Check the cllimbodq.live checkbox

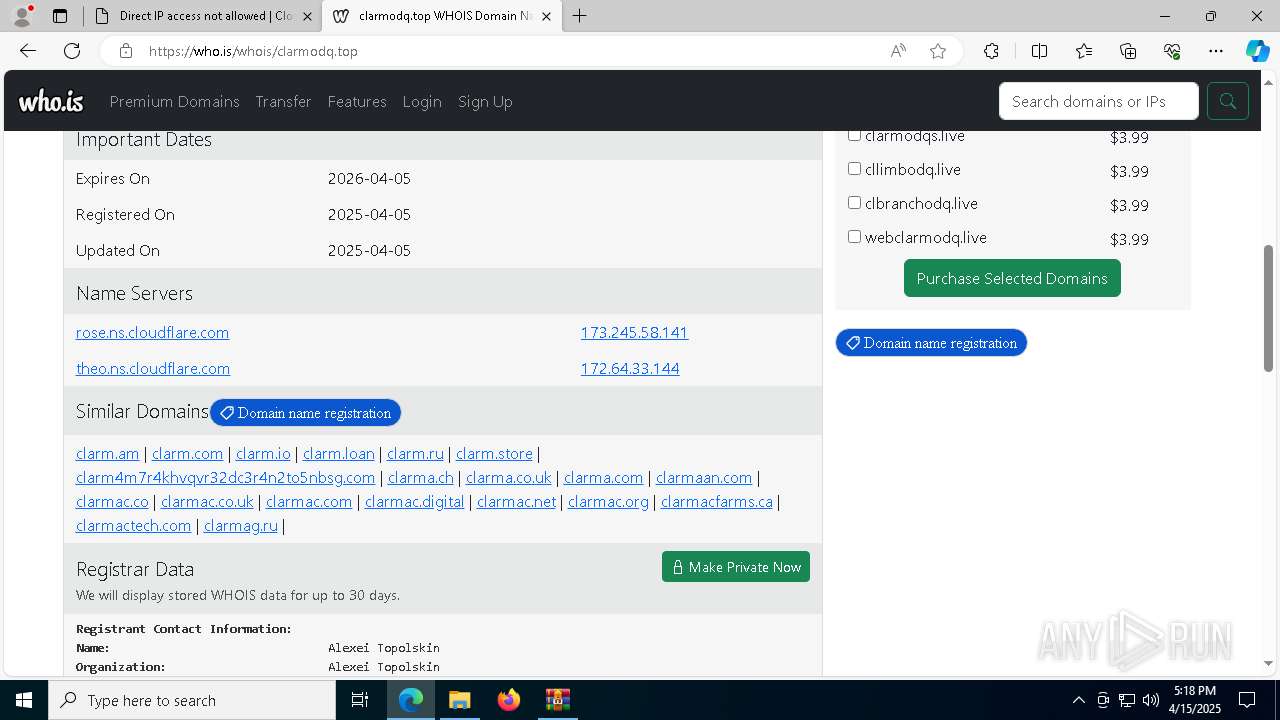(x=854, y=169)
